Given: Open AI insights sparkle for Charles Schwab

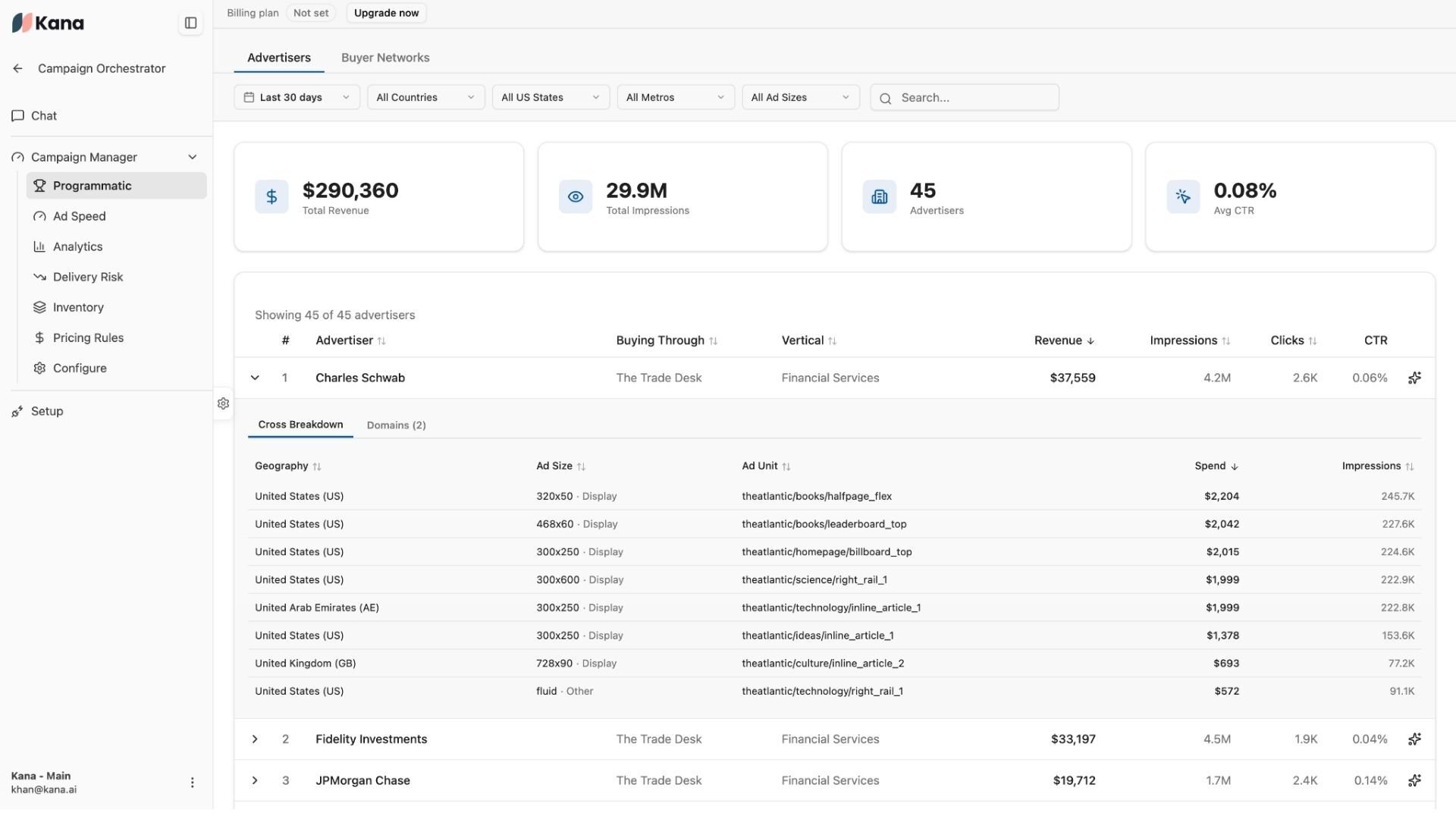Looking at the screenshot, I should pyautogui.click(x=1414, y=378).
